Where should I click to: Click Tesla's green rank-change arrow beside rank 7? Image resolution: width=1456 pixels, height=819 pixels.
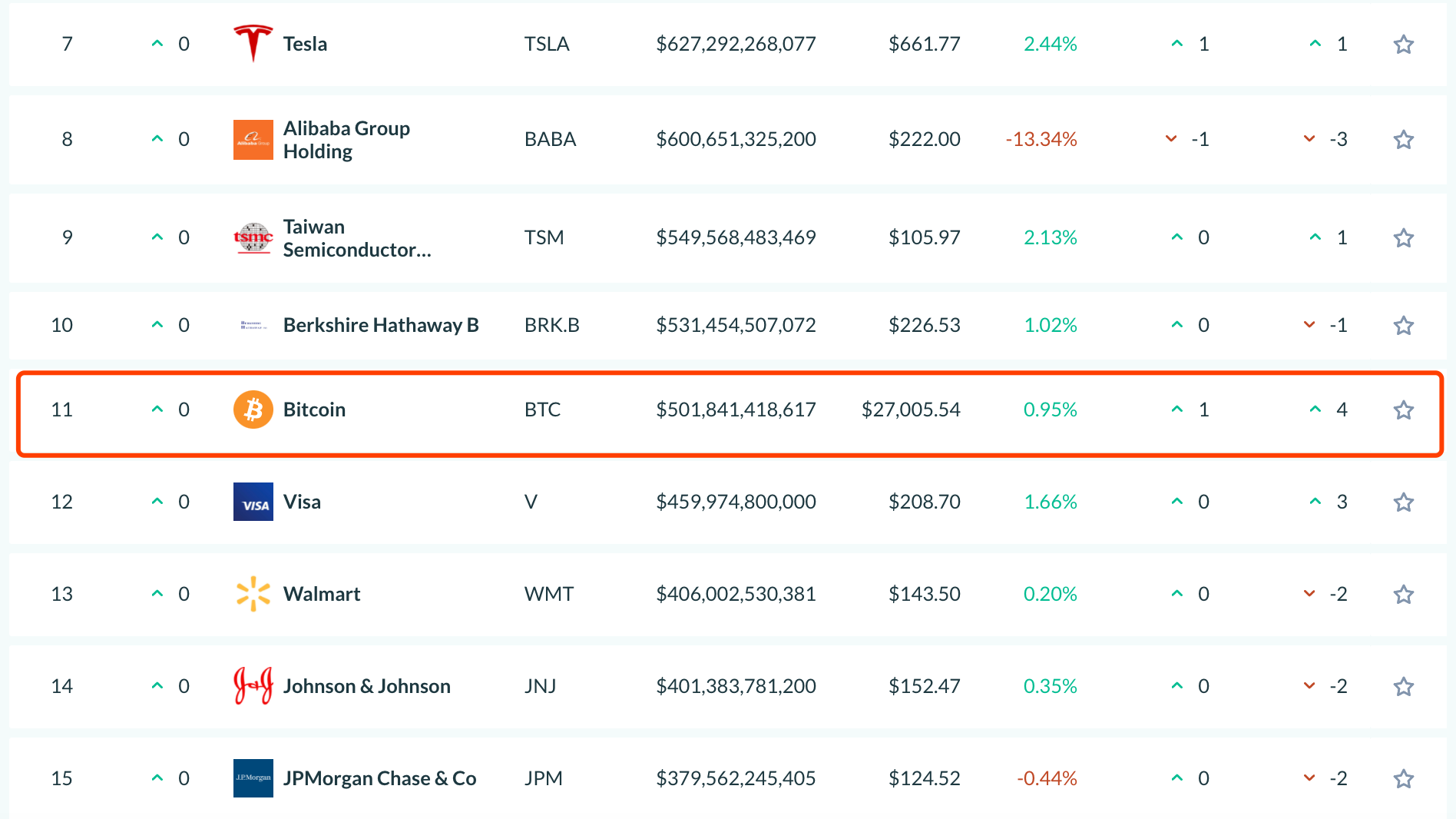(x=157, y=44)
